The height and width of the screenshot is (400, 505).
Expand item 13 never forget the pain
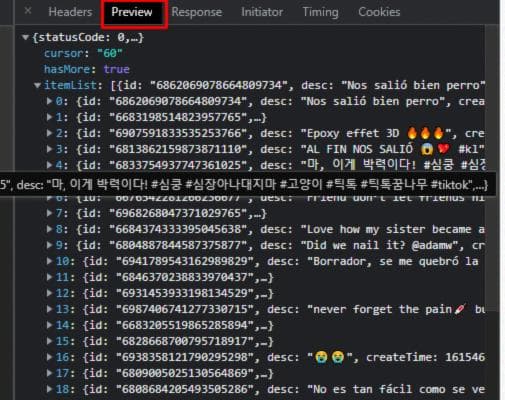49,309
